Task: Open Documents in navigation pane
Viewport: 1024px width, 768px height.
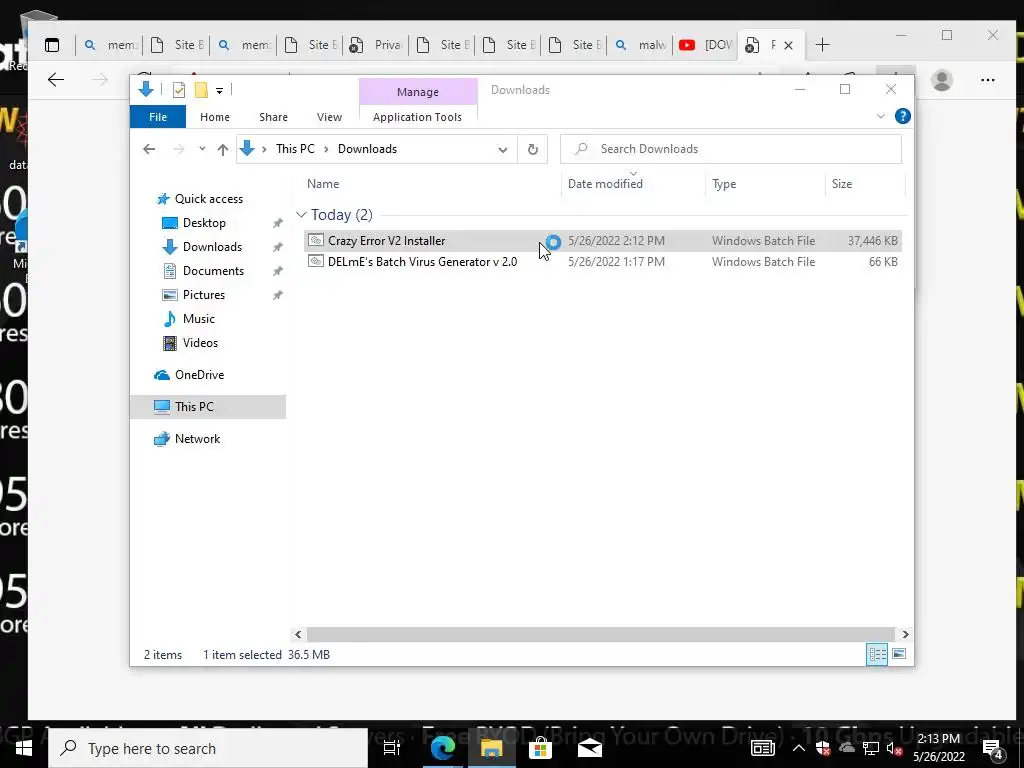Action: tap(213, 271)
